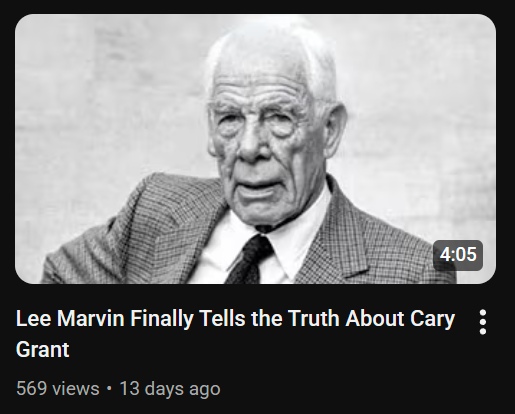Screen dimensions: 515x414
Task: Click the video title about Cary Grant
Action: [235, 334]
